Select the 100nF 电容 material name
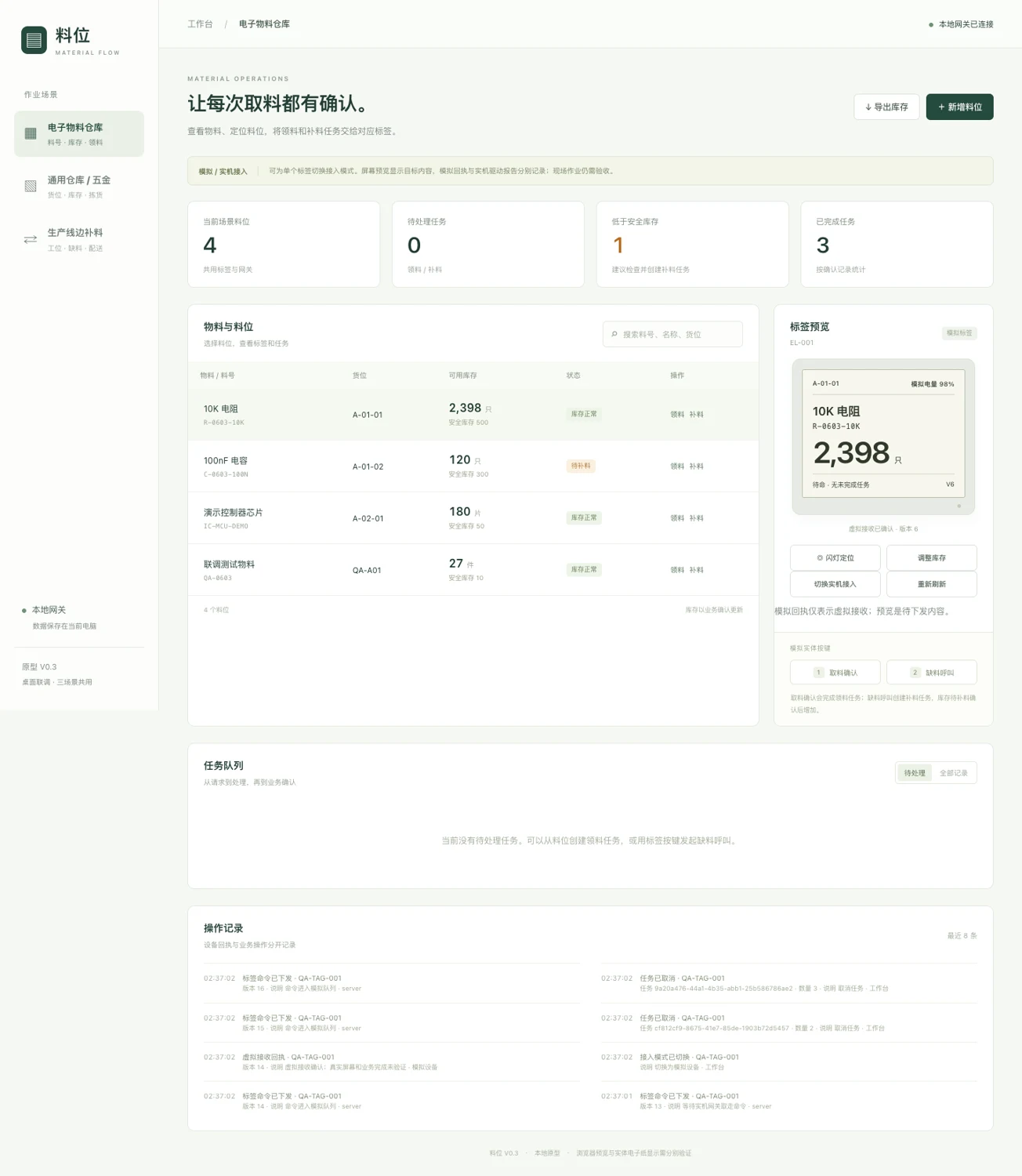 pos(226,461)
